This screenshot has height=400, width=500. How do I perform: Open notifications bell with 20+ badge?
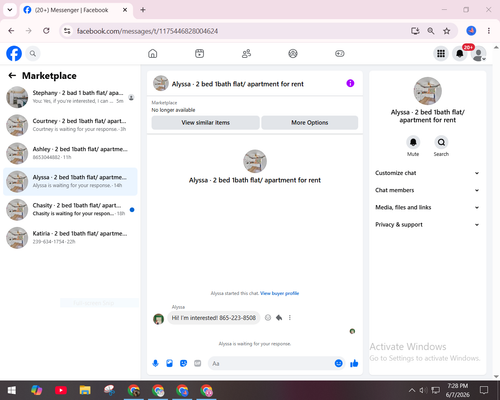pos(460,53)
